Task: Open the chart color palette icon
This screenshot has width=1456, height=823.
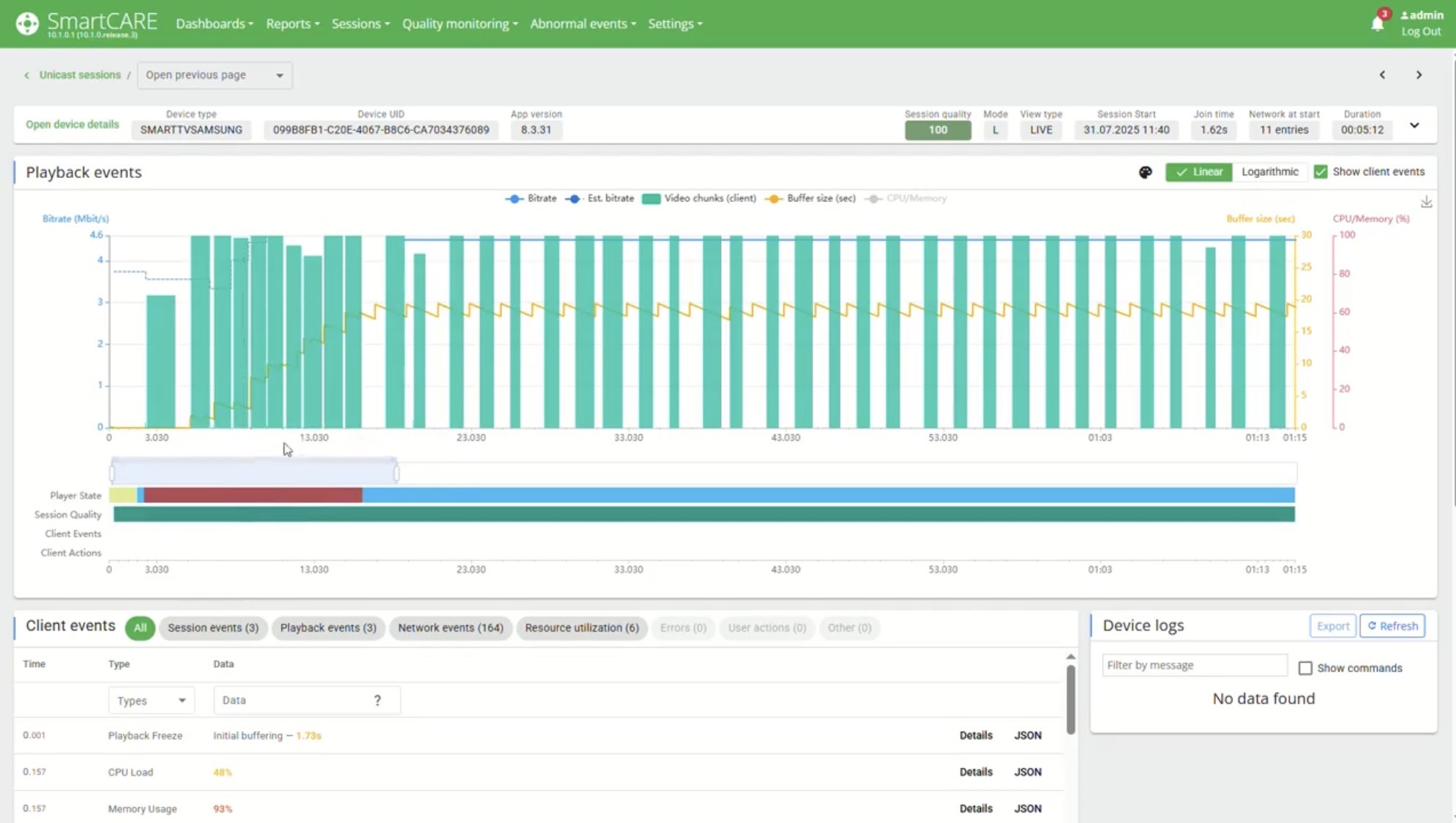Action: click(x=1146, y=172)
